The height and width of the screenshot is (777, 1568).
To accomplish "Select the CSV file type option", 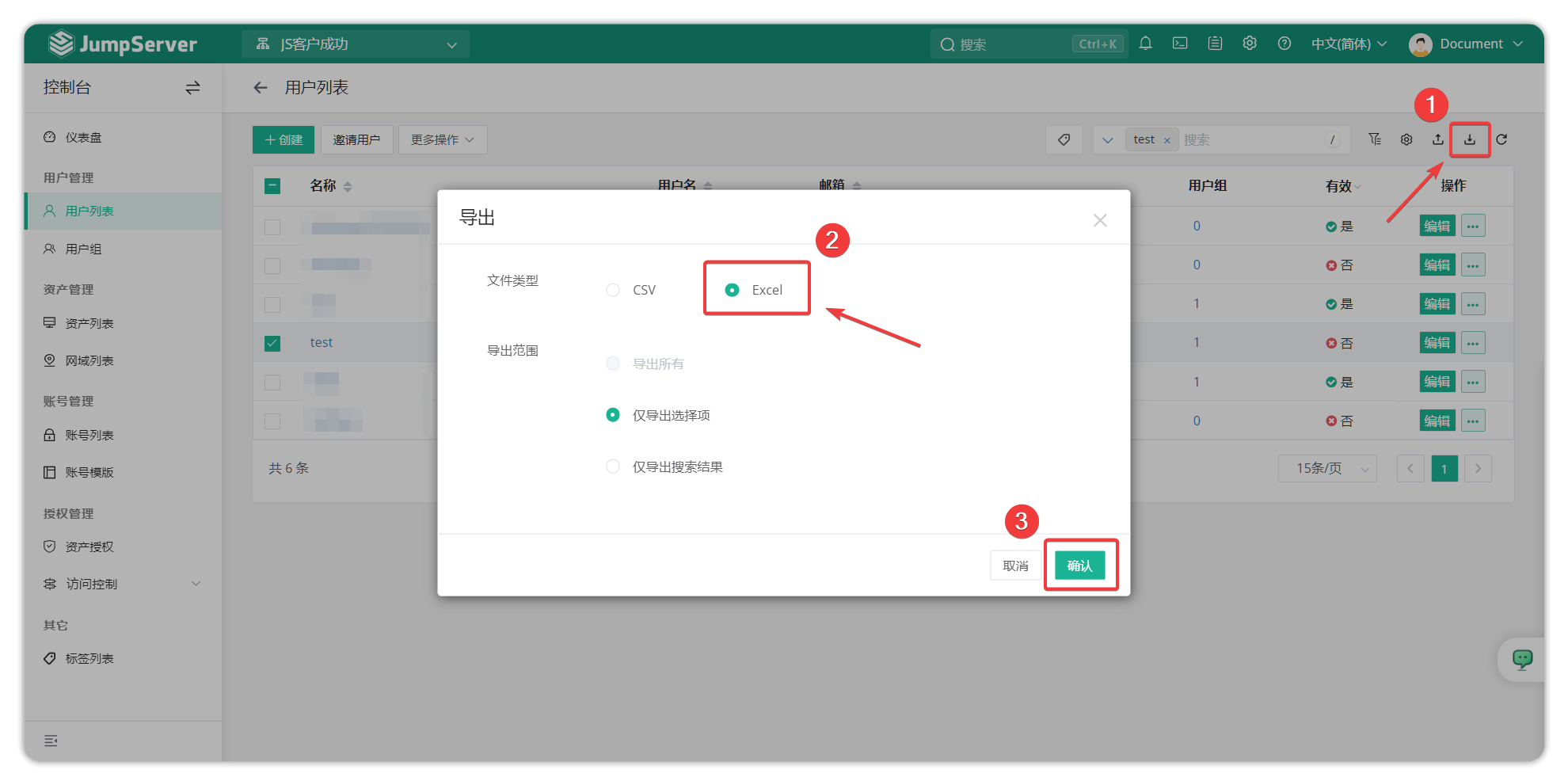I will (614, 290).
